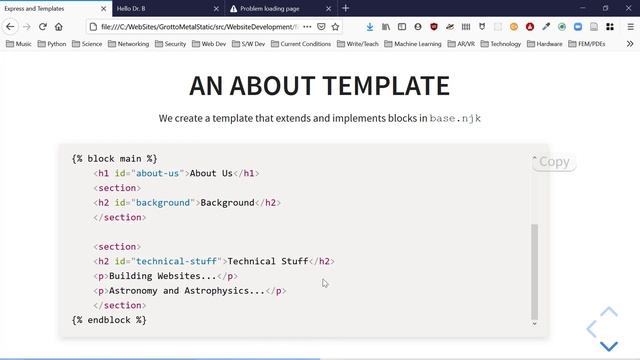Image resolution: width=640 pixels, height=360 pixels.
Task: Click the green circular extension icon
Action: click(562, 27)
